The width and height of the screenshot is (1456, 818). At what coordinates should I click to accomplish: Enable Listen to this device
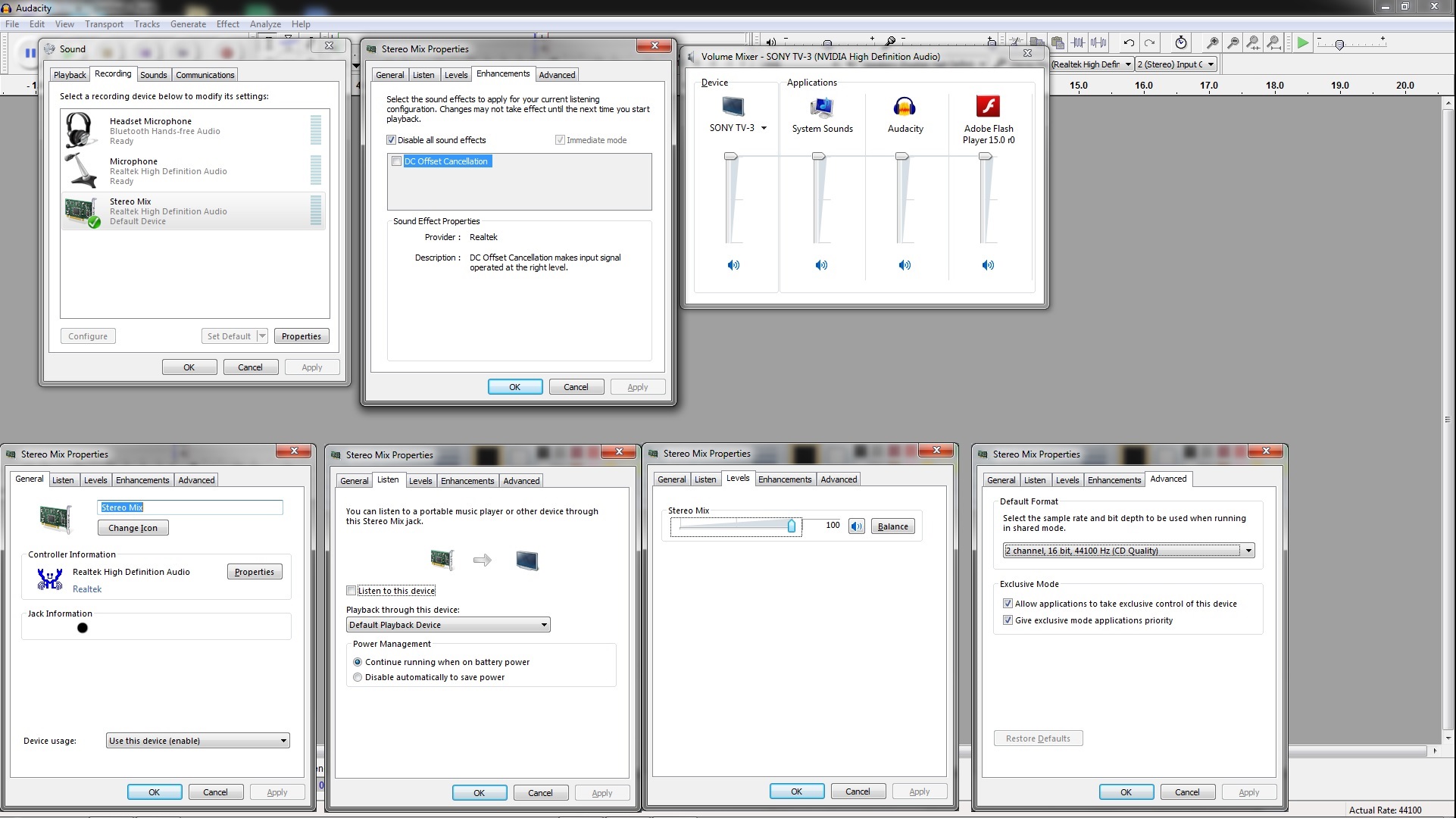point(351,591)
